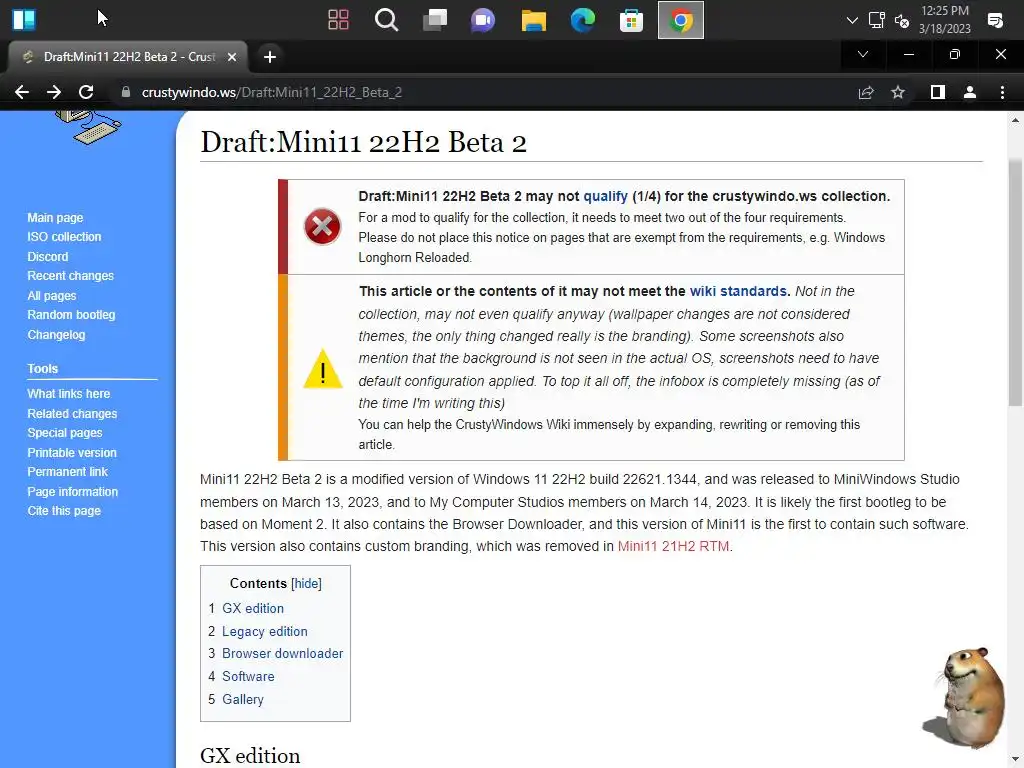Image resolution: width=1024 pixels, height=768 pixels.
Task: Follow the 'wiki standards' link
Action: point(738,291)
